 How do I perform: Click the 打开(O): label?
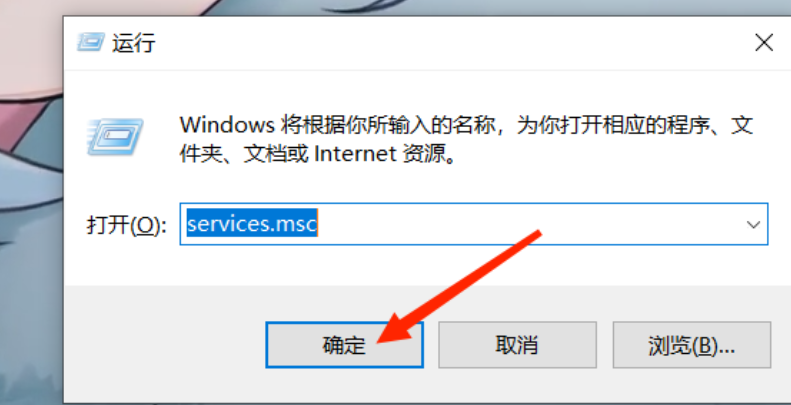coord(126,225)
